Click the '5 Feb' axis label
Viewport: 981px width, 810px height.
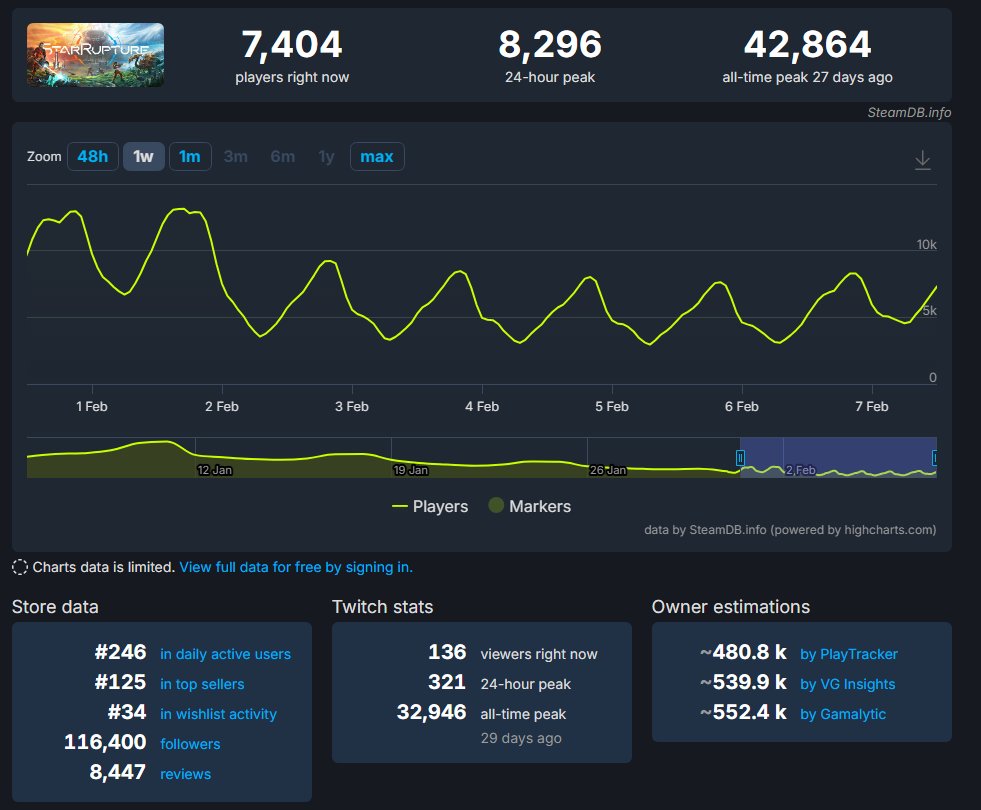[x=612, y=407]
